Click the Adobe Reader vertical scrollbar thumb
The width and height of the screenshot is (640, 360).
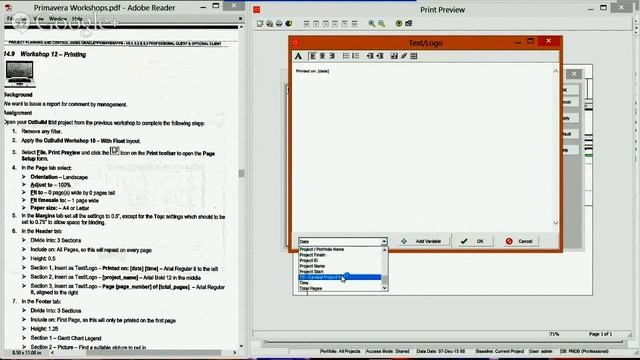[241, 173]
